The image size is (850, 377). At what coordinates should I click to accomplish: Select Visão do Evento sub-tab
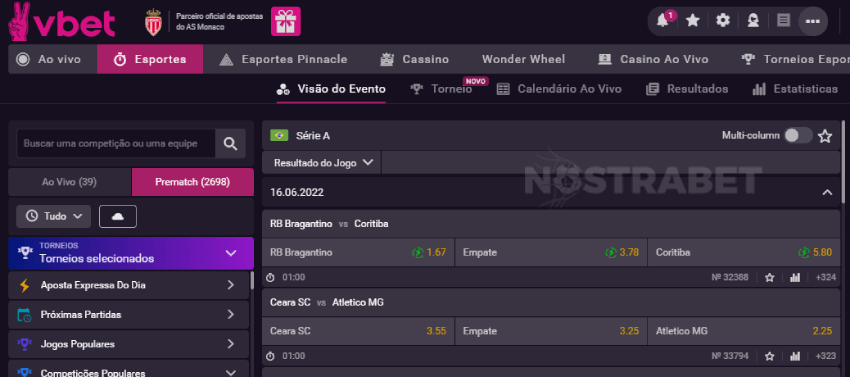[x=331, y=89]
